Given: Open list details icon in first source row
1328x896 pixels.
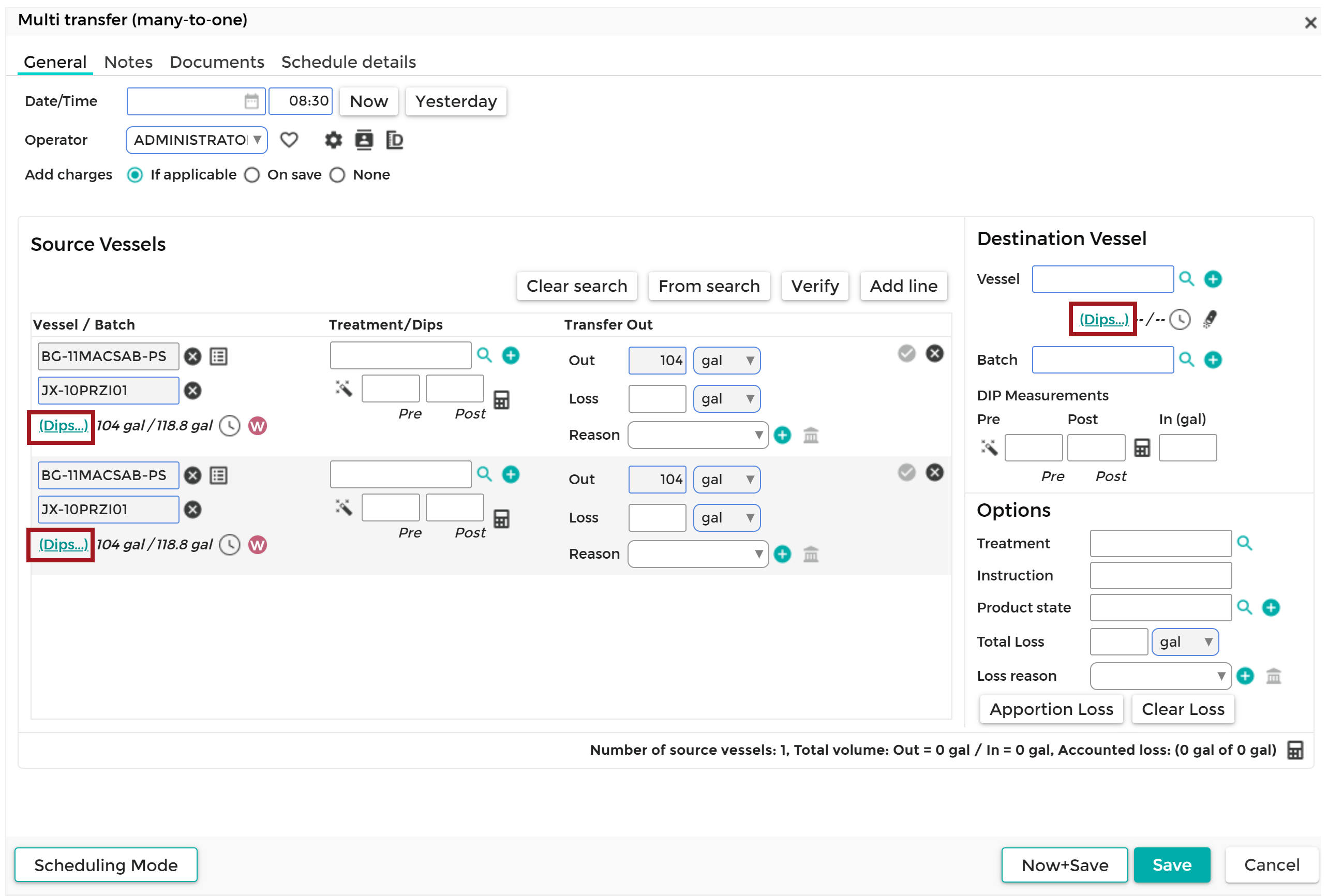Looking at the screenshot, I should pos(218,356).
